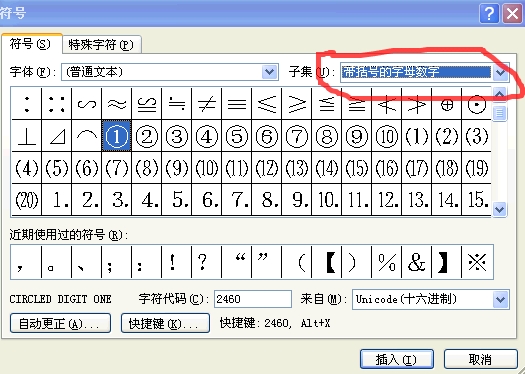
Task: Select the '15.' number full stop symbol
Action: coord(476,200)
